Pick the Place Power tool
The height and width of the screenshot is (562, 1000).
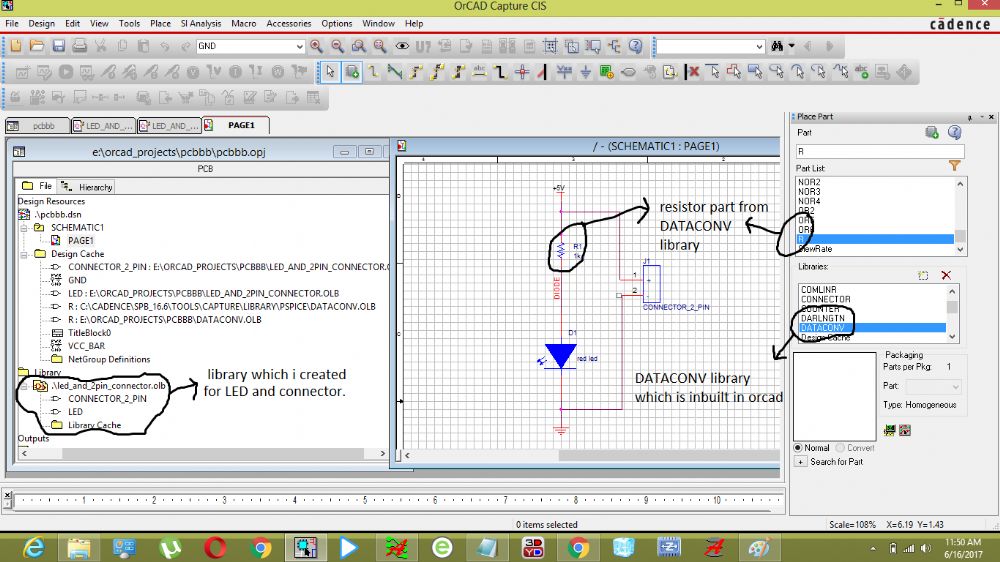point(564,72)
